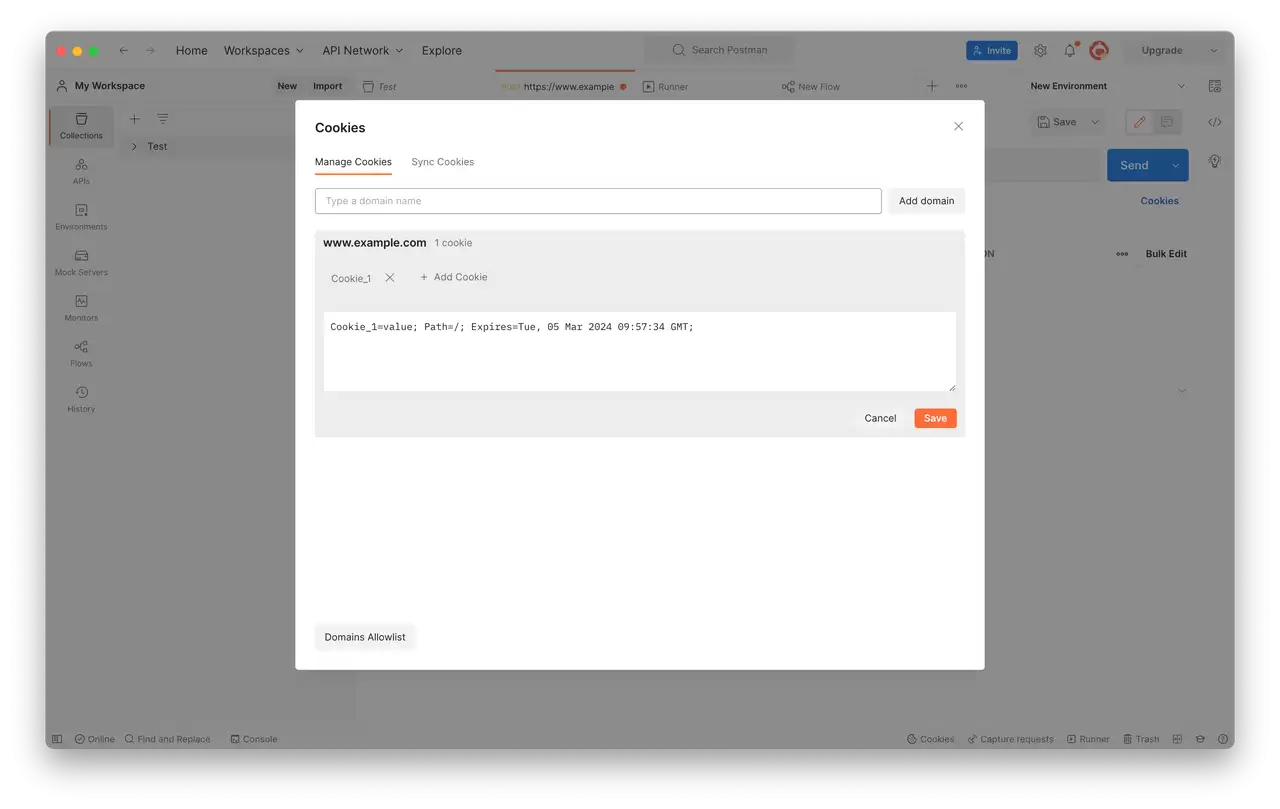The image size is (1280, 809).
Task: Open the notifications bell icon
Action: 1069,50
